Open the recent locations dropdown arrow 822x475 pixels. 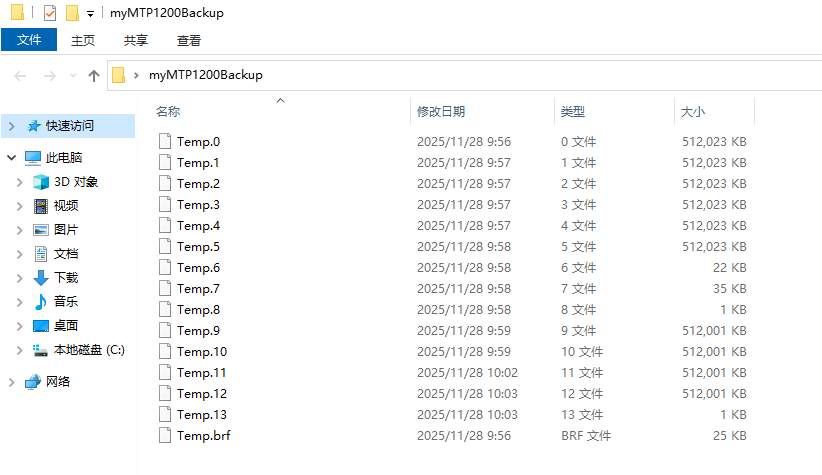pos(73,76)
